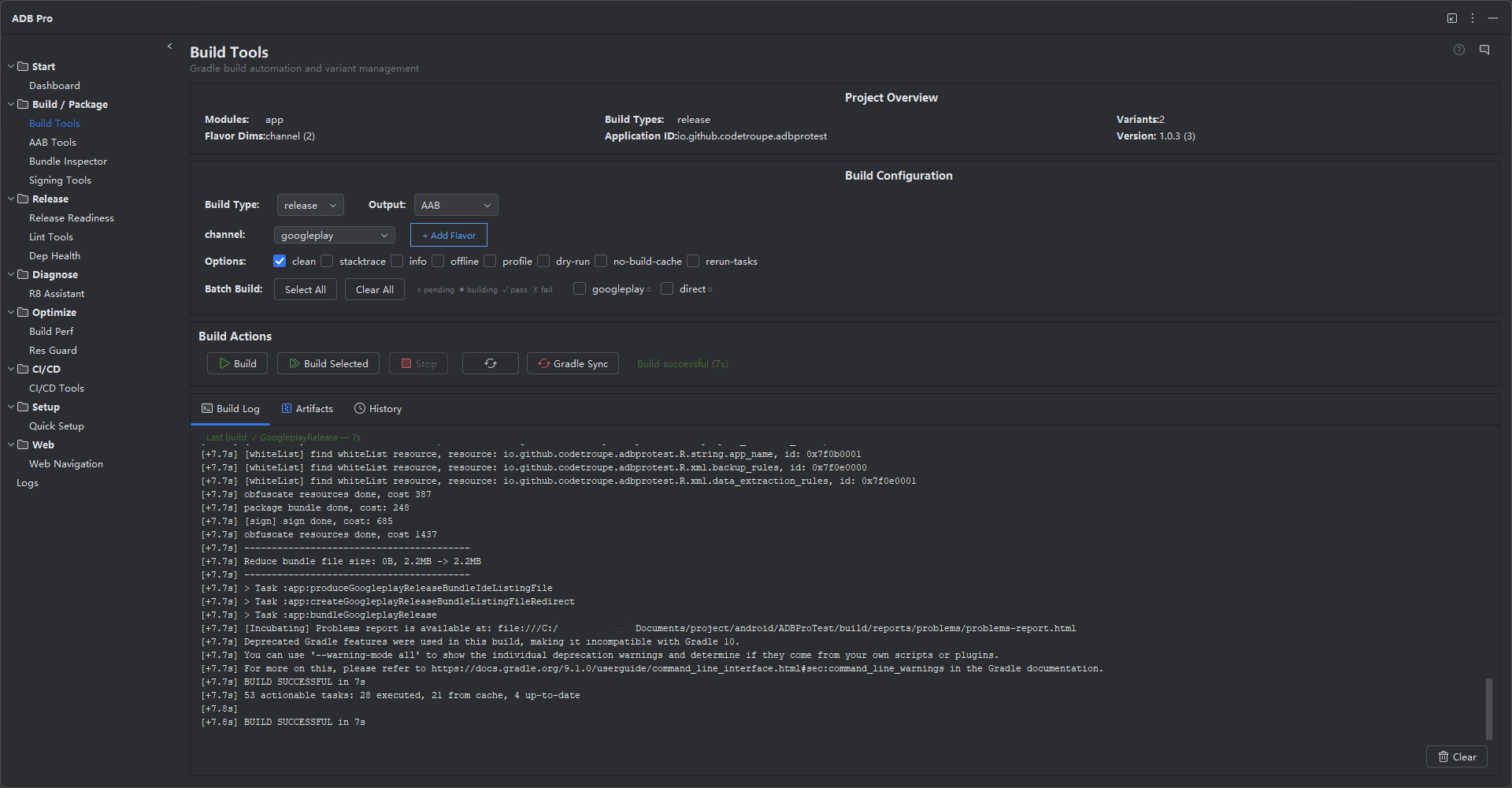Switch to the History tab
The image size is (1512, 788).
pyautogui.click(x=378, y=408)
